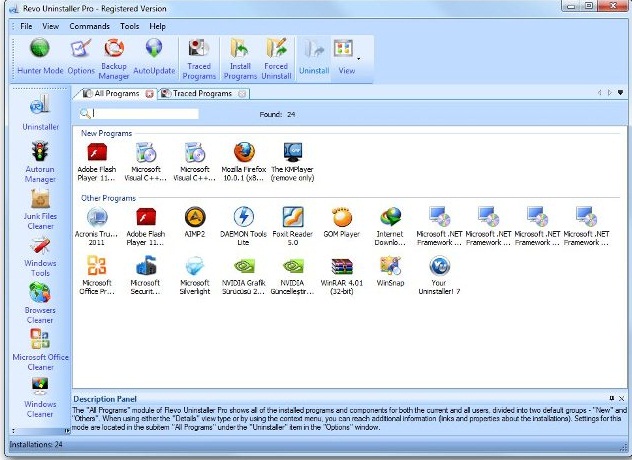Select Foxit Reader 5.0
This screenshot has width=632, height=460.
(x=293, y=226)
